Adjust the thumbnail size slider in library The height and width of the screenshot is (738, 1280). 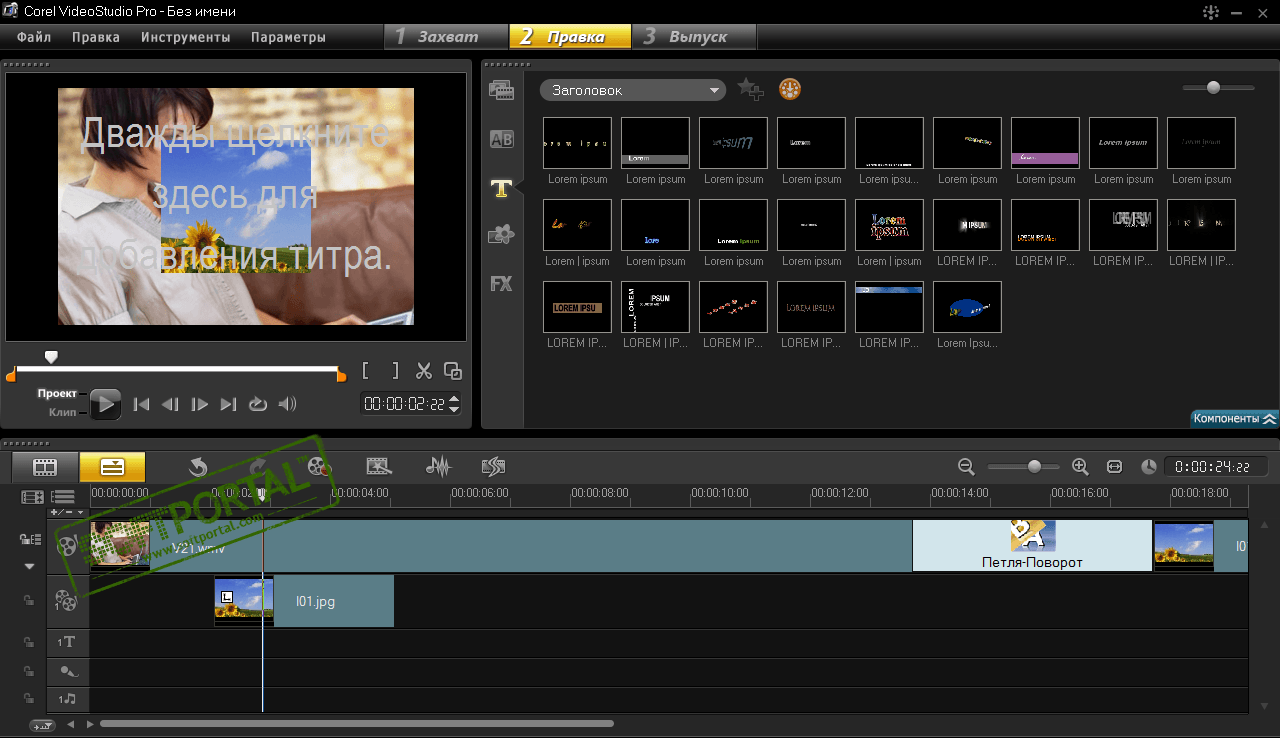[1213, 88]
